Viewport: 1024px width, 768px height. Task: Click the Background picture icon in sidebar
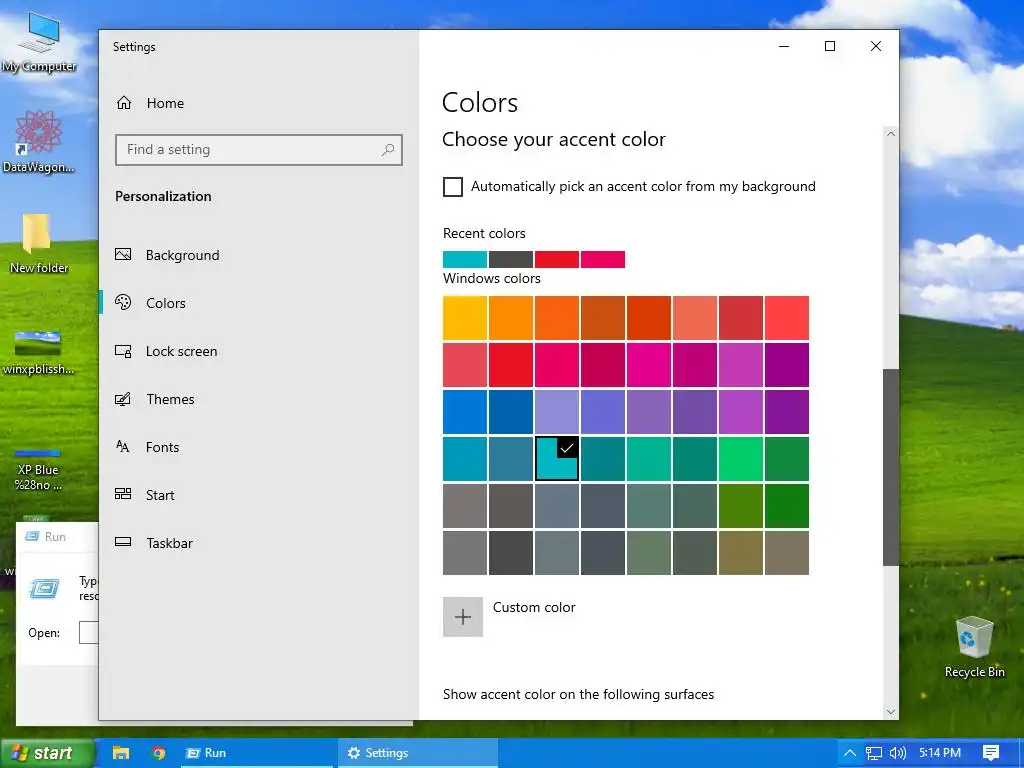123,255
